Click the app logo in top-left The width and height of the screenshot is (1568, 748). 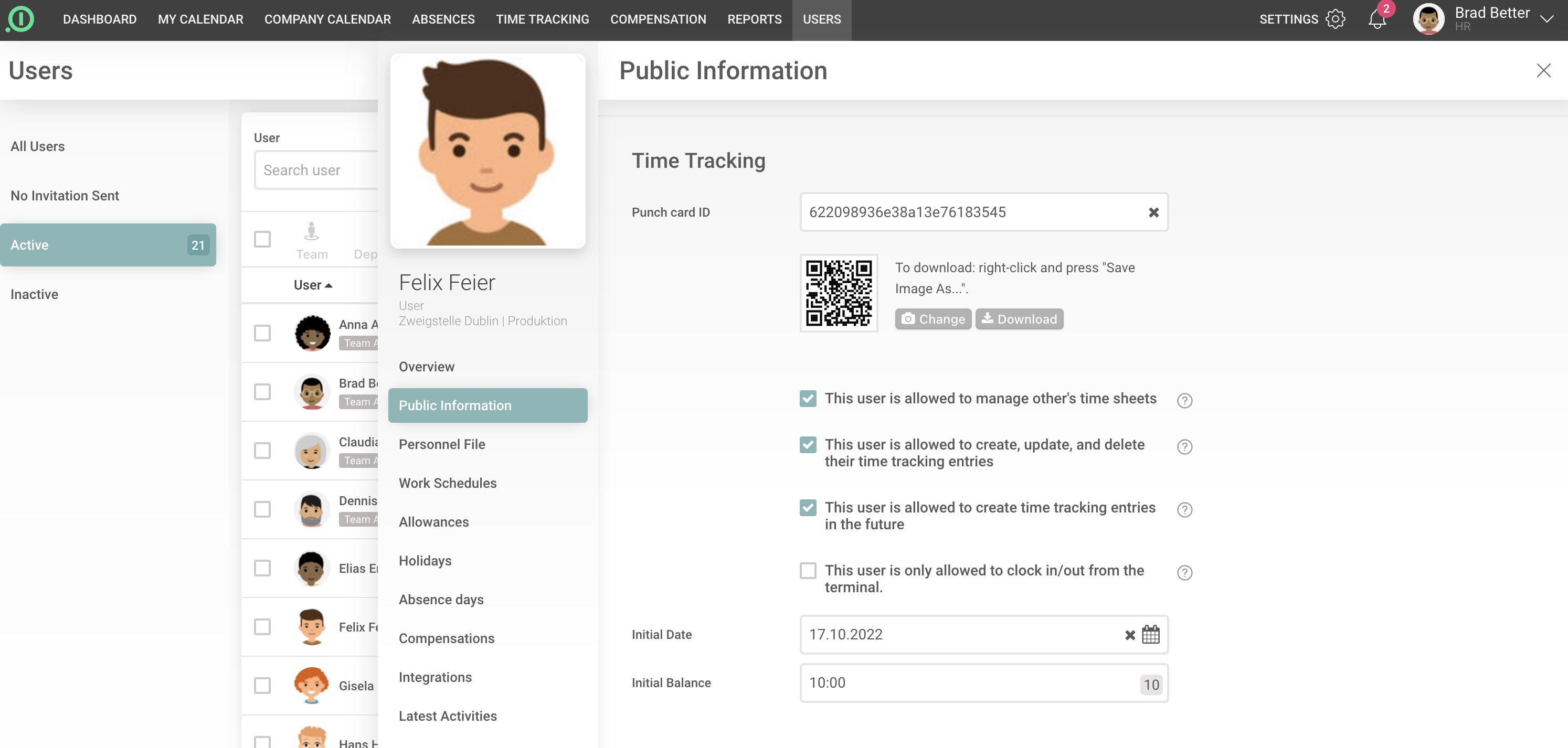coord(20,19)
